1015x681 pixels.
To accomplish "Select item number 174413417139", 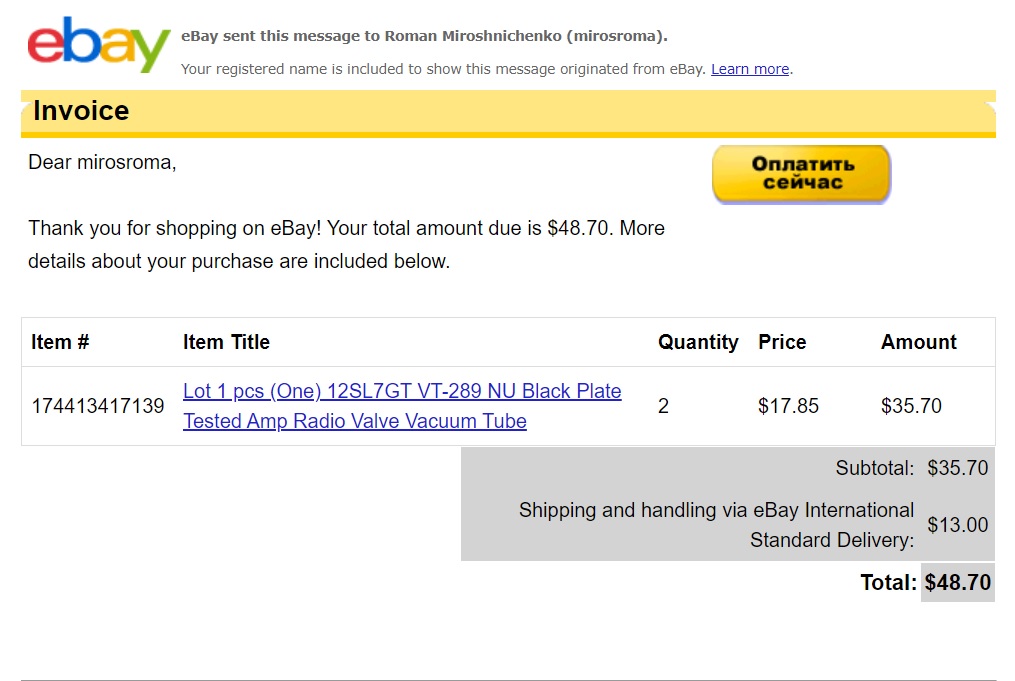I will click(x=98, y=406).
